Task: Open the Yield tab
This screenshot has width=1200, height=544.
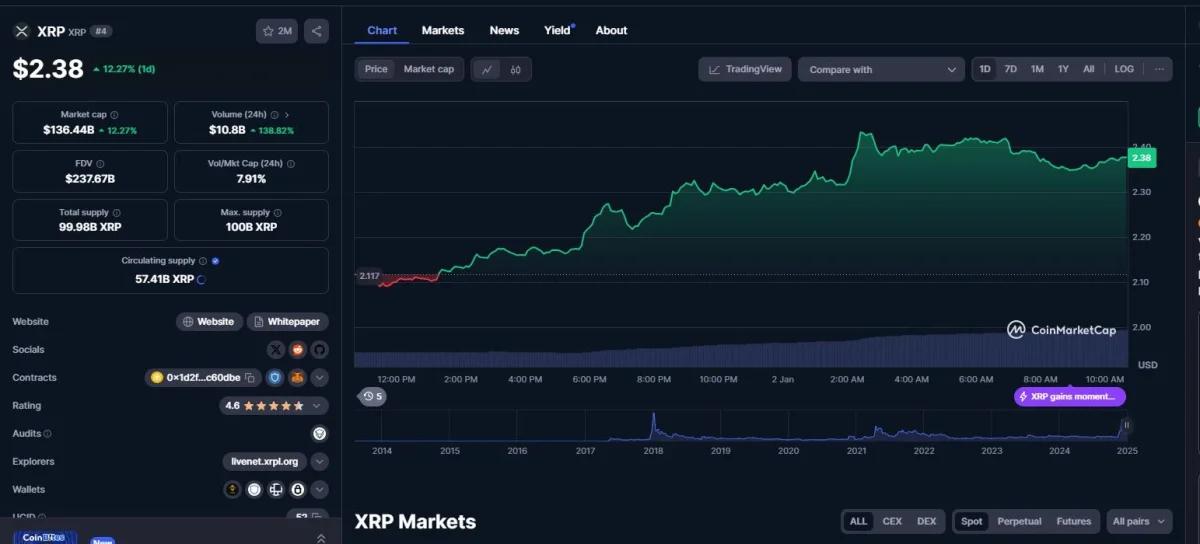Action: pyautogui.click(x=557, y=31)
